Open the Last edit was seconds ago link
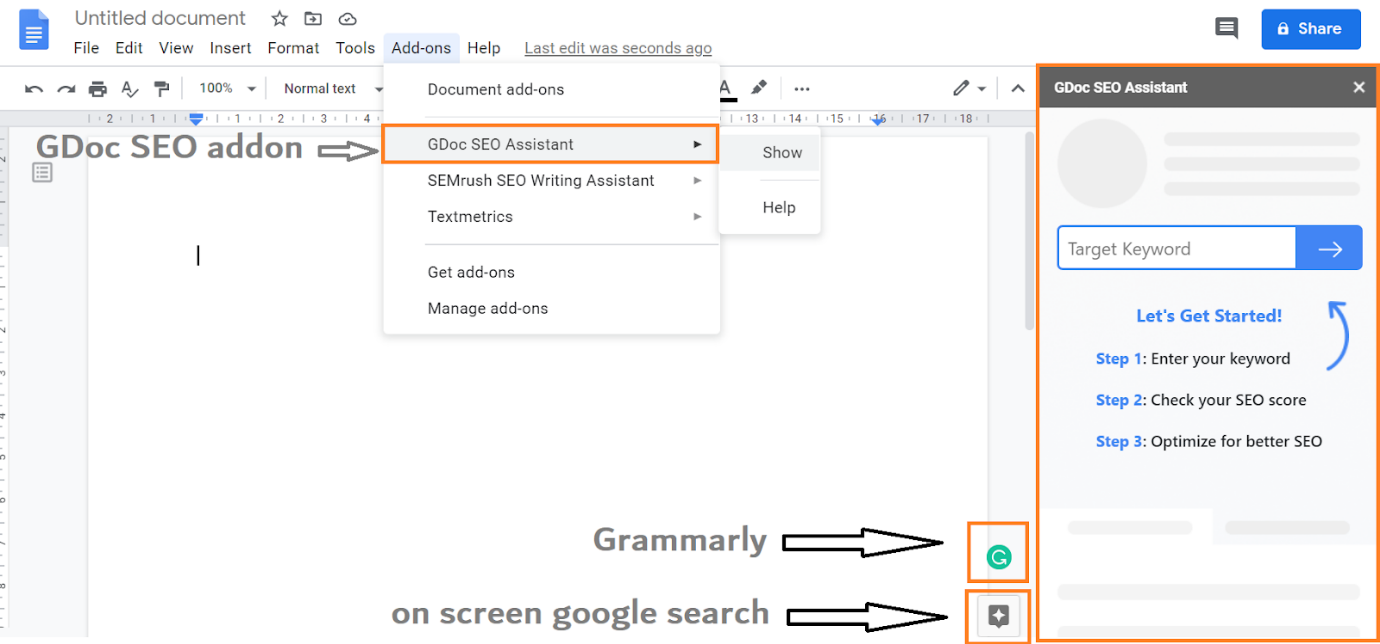Image resolution: width=1380 pixels, height=644 pixels. pos(618,48)
